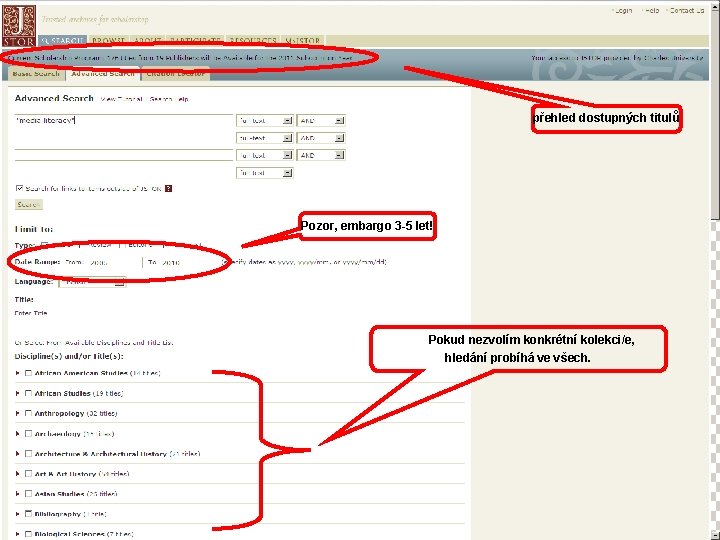The image size is (720, 540).
Task: Click the vertical scrollbar thumb
Action: [715, 115]
